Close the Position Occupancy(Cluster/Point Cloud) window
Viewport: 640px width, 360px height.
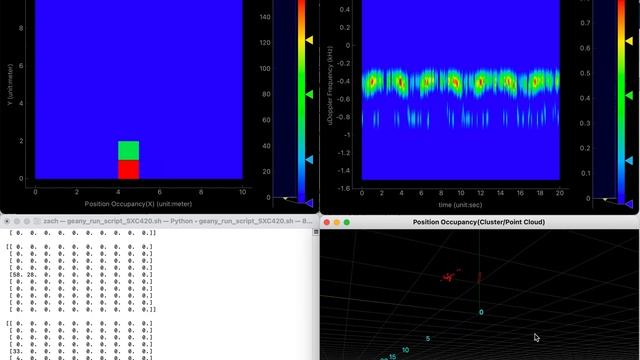pos(327,222)
